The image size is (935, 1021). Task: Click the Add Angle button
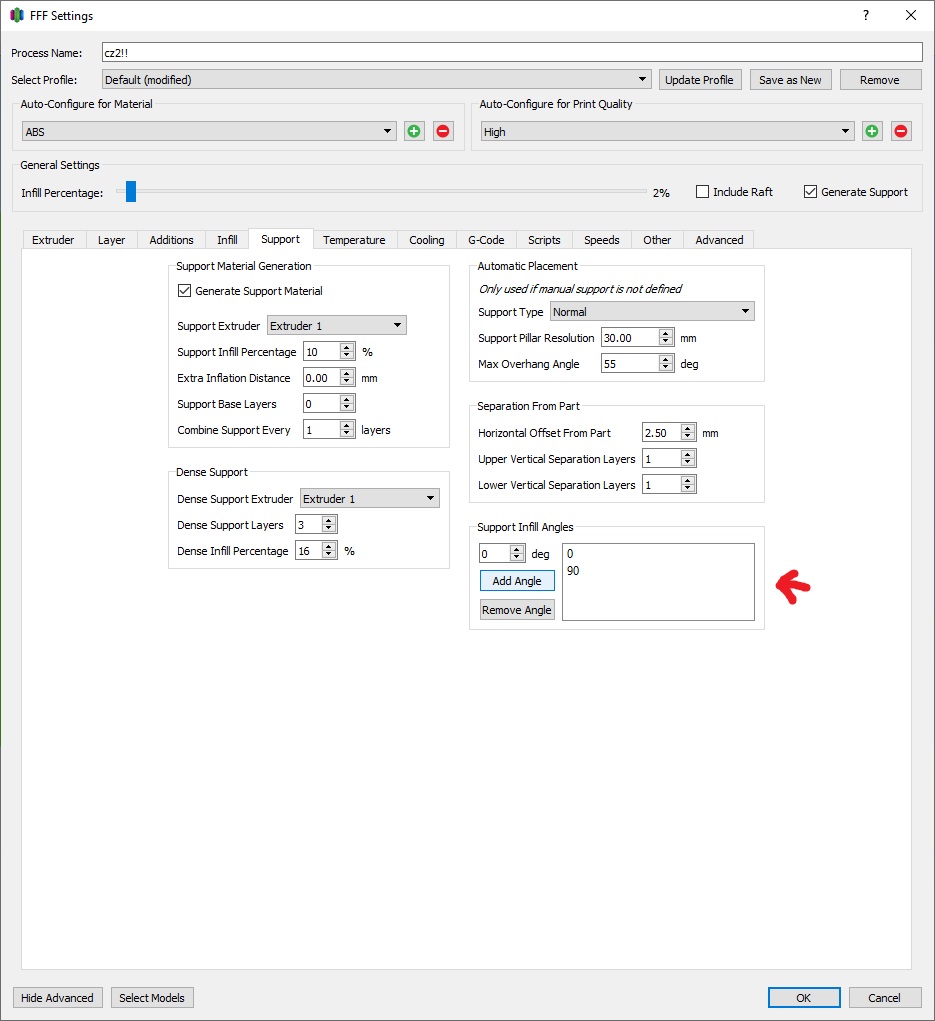point(517,581)
